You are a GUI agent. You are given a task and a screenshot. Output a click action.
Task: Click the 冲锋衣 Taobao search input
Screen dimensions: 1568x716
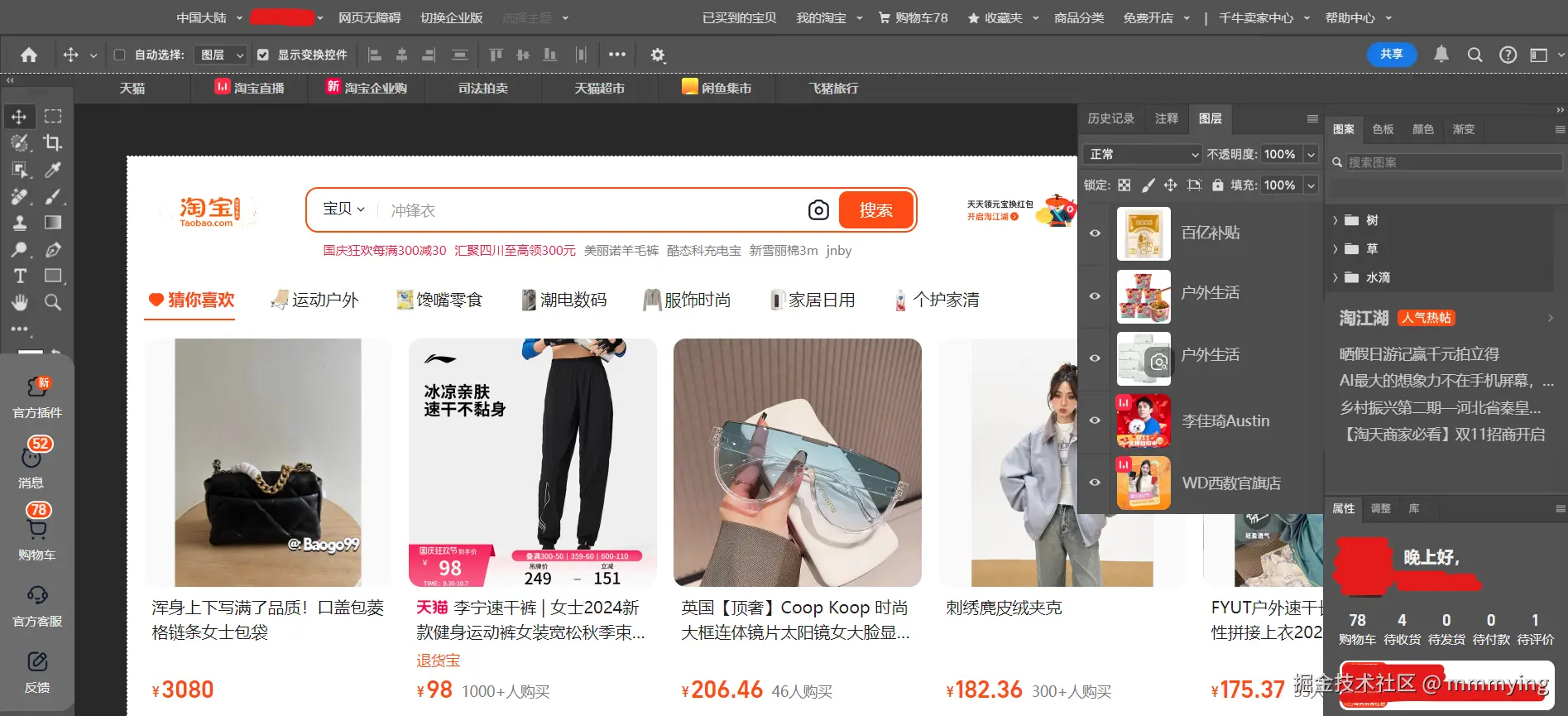click(592, 210)
